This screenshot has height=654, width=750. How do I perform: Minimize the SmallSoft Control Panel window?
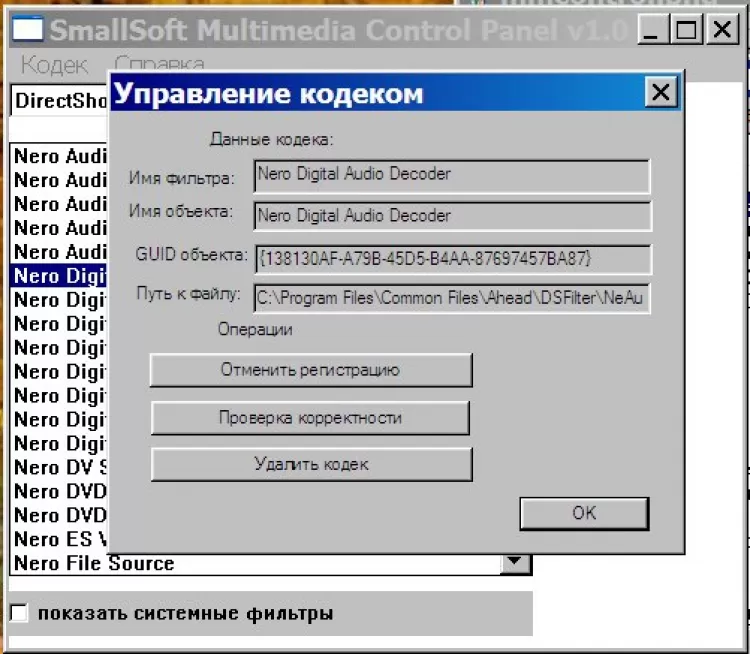click(652, 30)
